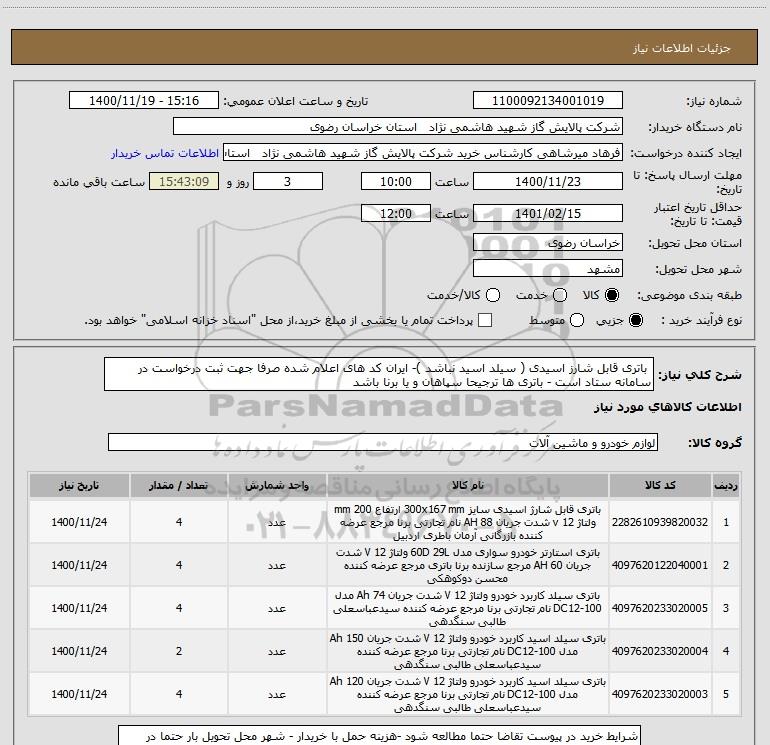Click the delivery province field خراسان رضوی
Viewport: 770px width, 745px height.
pyautogui.click(x=547, y=243)
